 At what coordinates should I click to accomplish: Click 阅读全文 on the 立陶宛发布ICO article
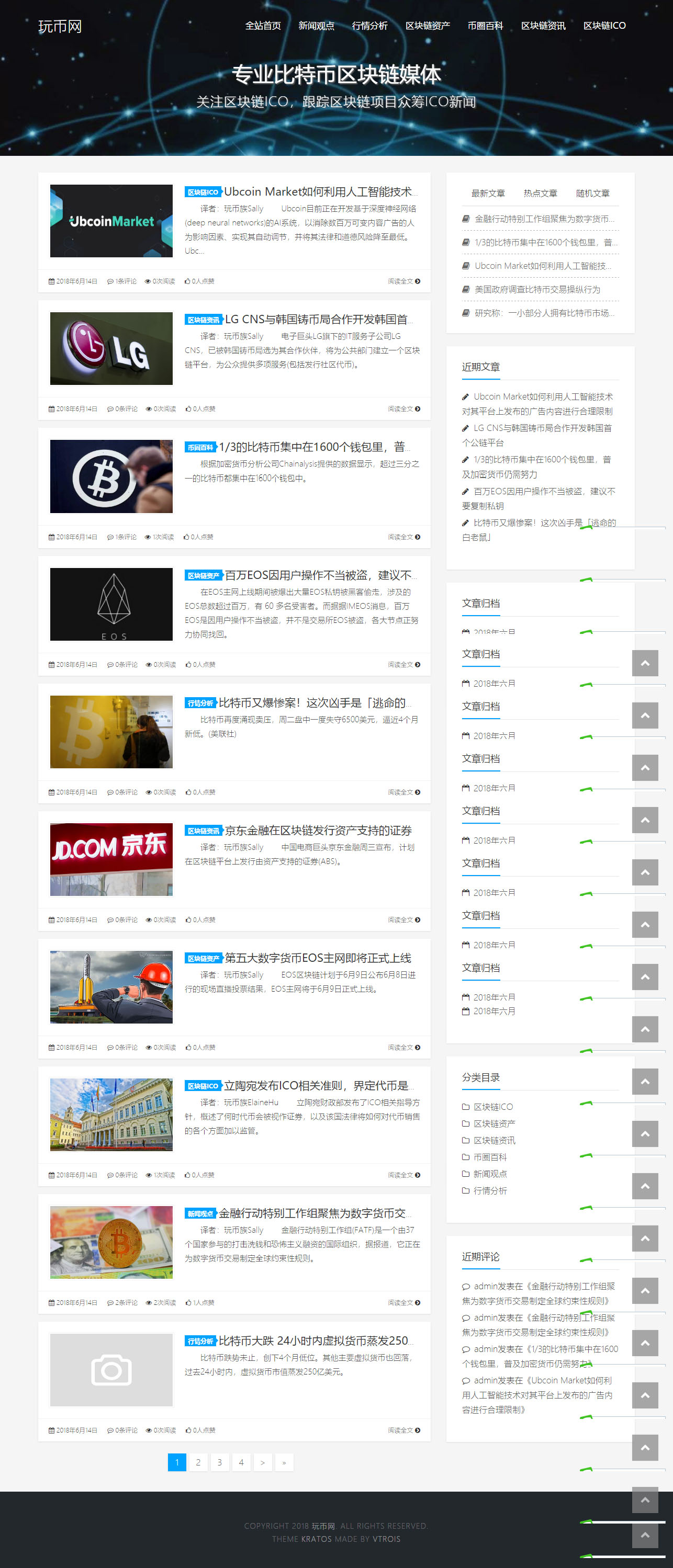tap(404, 1175)
